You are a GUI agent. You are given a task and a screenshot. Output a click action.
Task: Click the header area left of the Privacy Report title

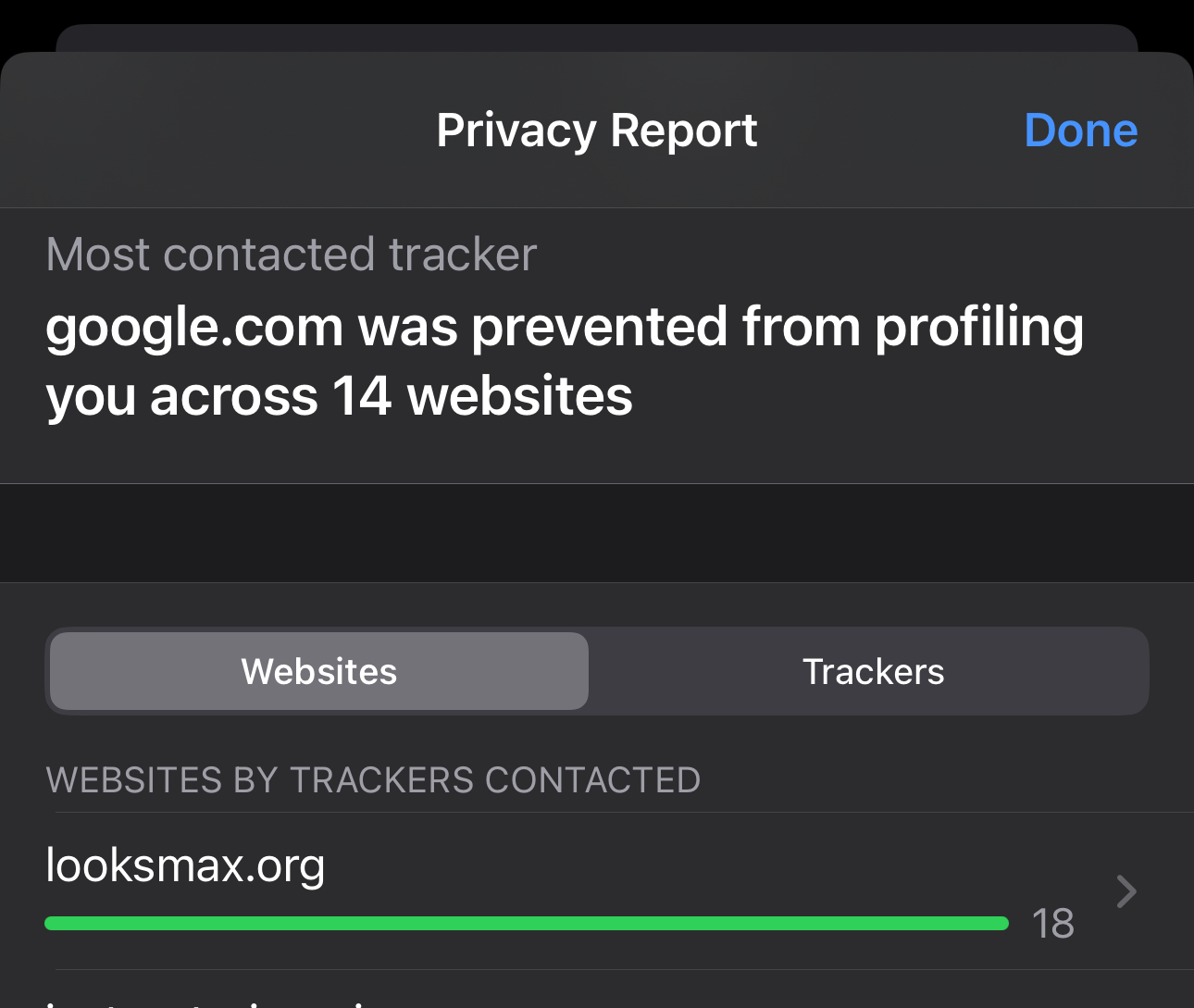pyautogui.click(x=218, y=131)
